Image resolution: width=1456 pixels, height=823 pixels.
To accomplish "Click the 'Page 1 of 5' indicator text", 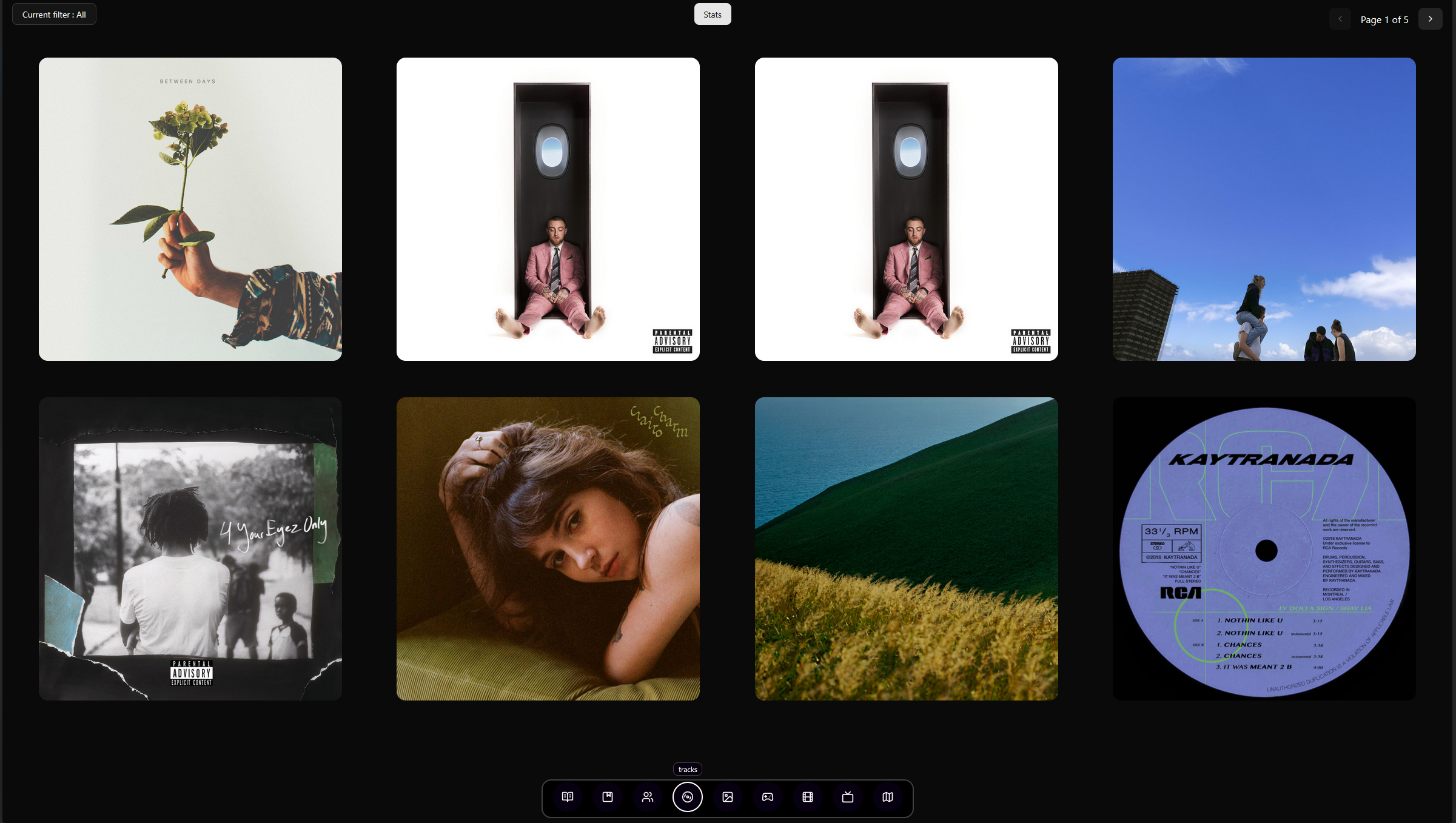I will tap(1384, 19).
